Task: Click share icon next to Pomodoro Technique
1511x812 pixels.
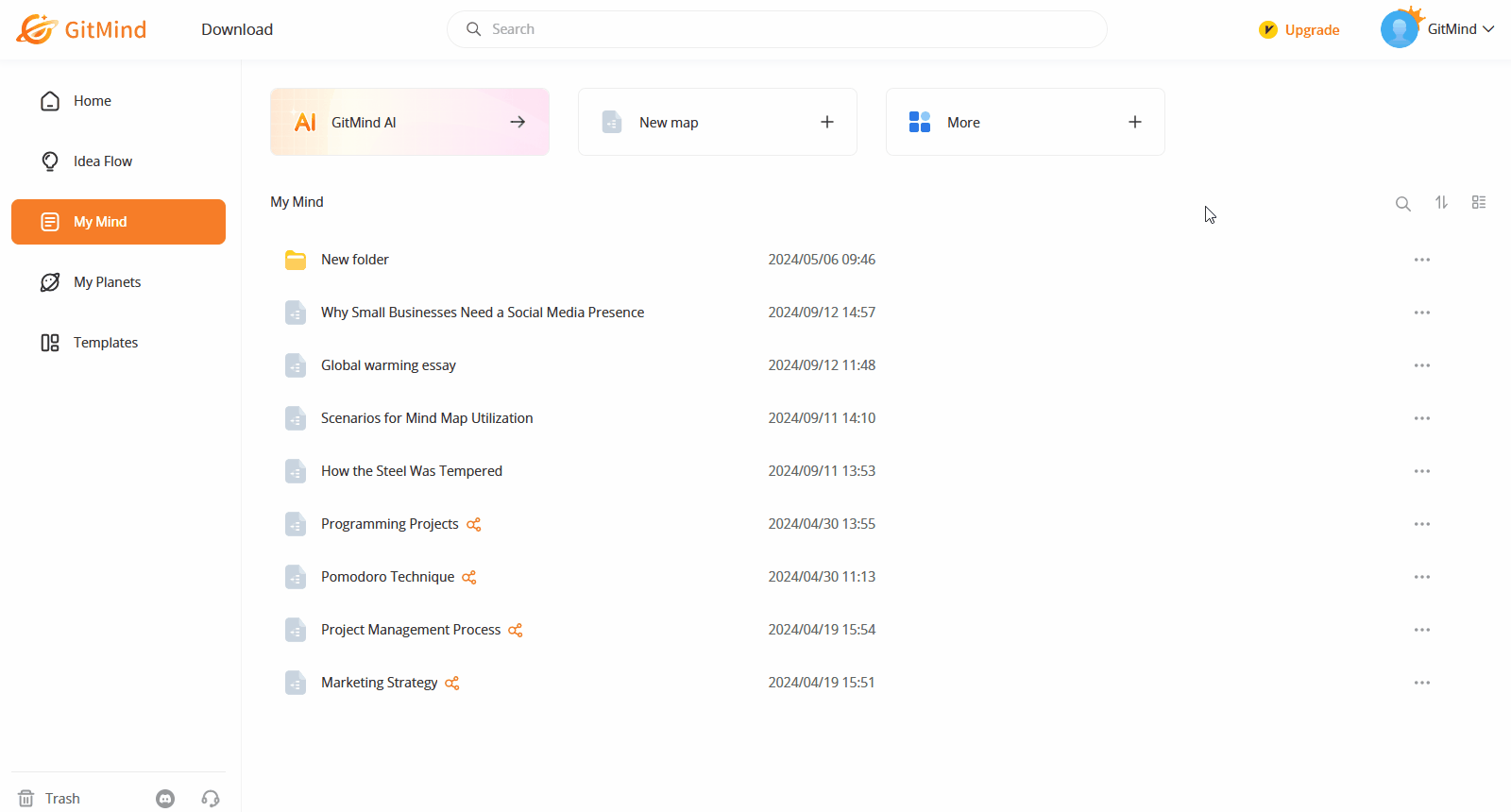Action: [469, 578]
